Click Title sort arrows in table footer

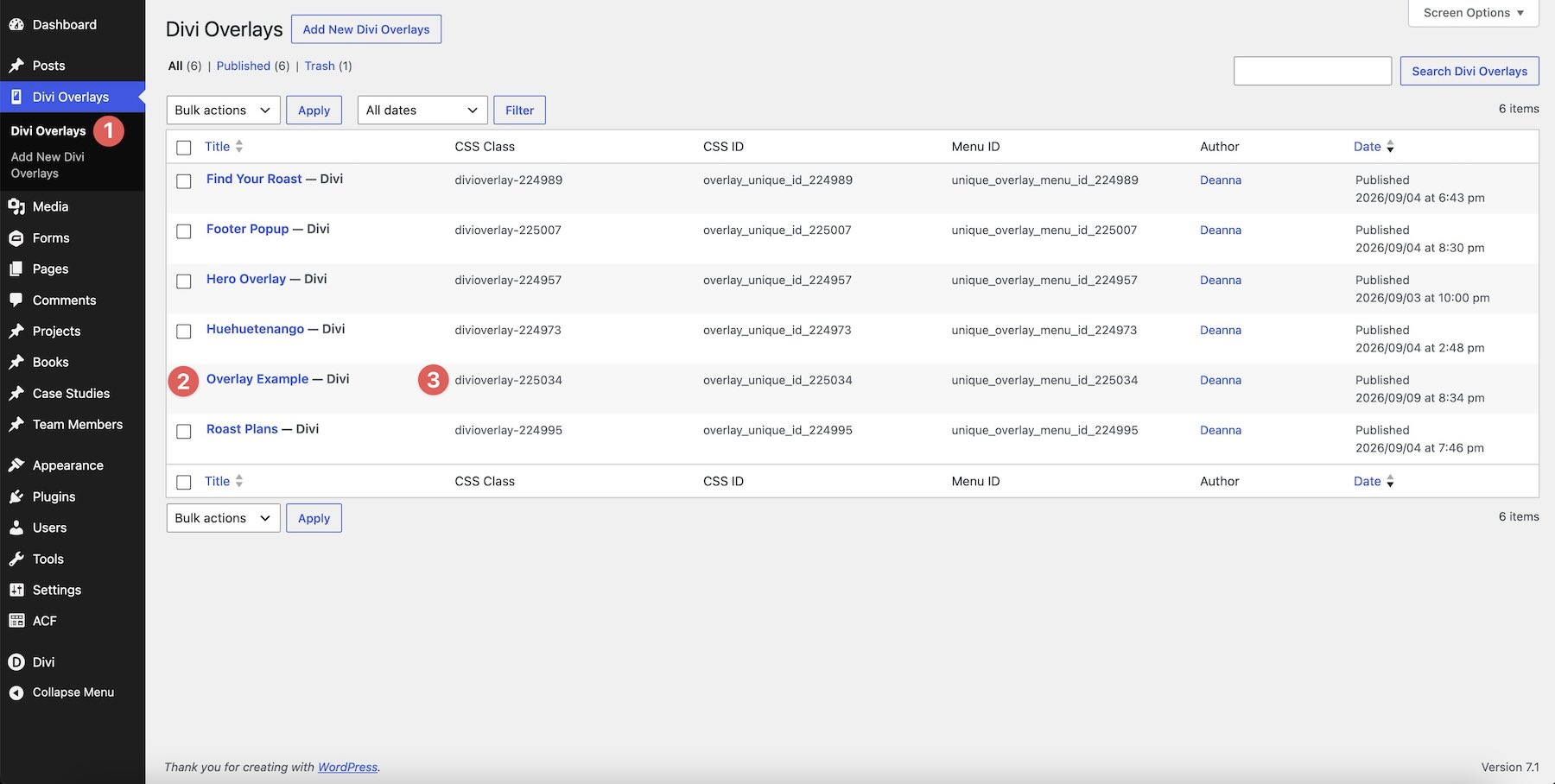point(239,481)
